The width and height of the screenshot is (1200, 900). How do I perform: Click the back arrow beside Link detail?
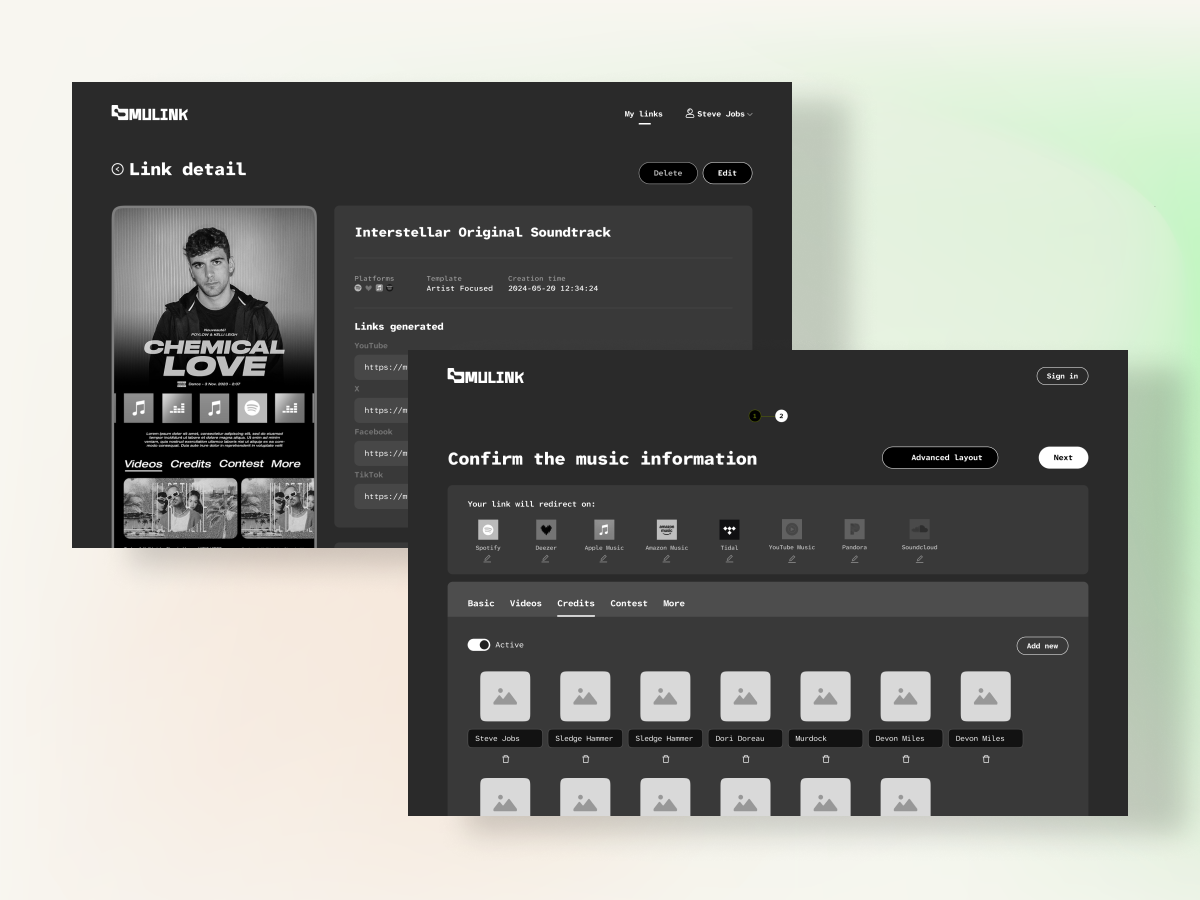click(118, 170)
